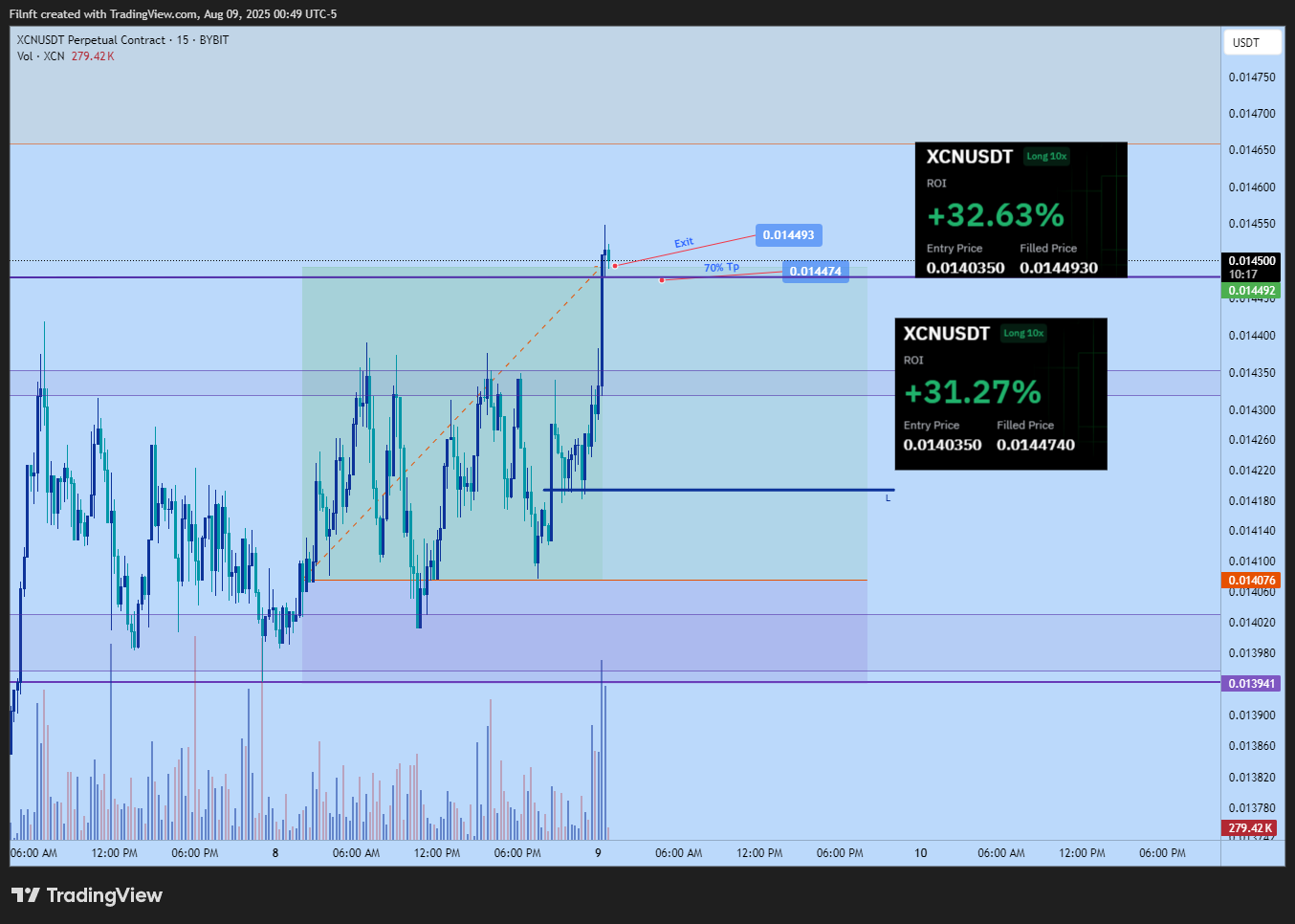Click the 0.014474 take-profit price label
This screenshot has height=924, width=1295.
pos(815,272)
